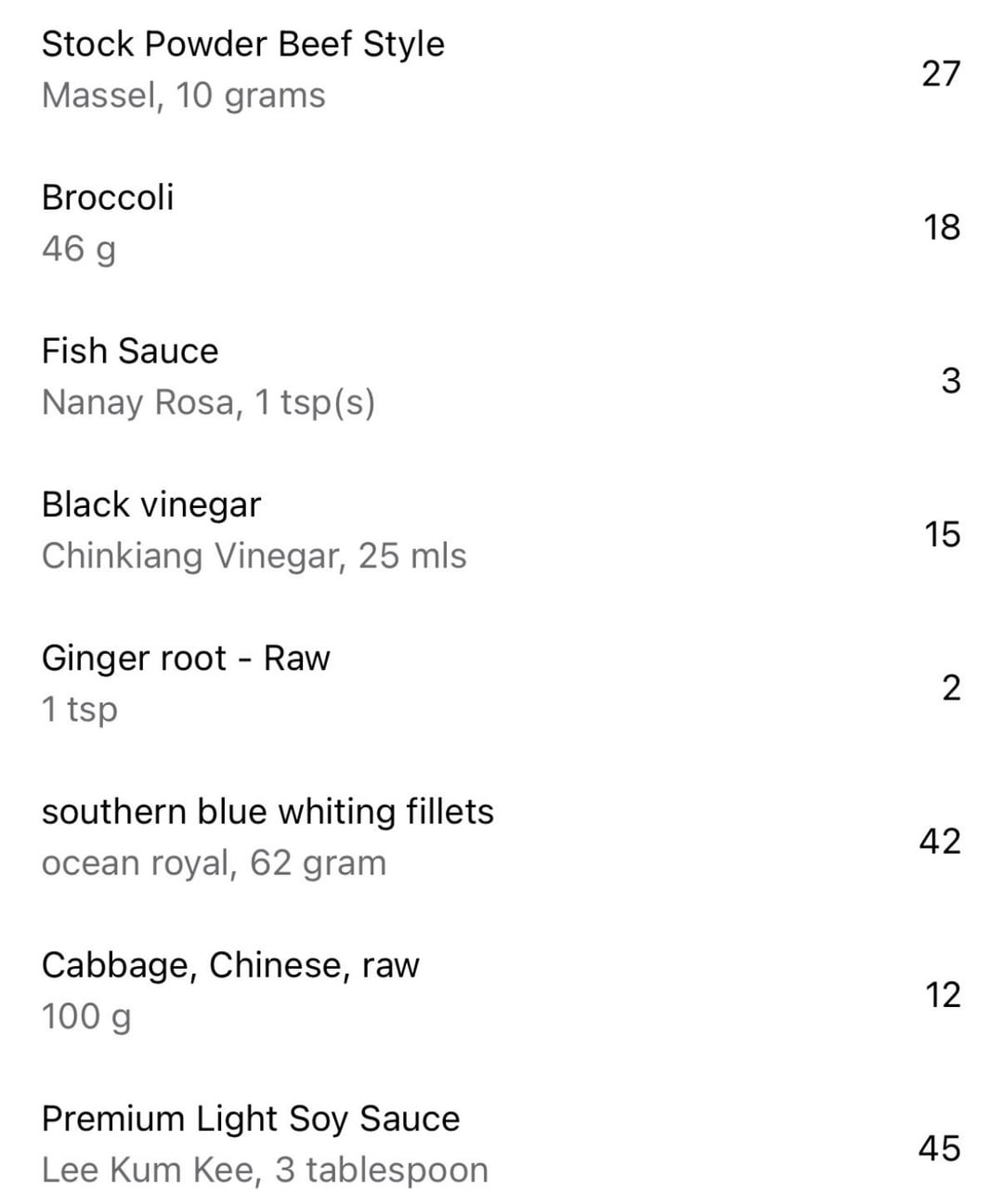Select the Fish Sauce entry
This screenshot has width=1003, height=1204.
[x=130, y=351]
